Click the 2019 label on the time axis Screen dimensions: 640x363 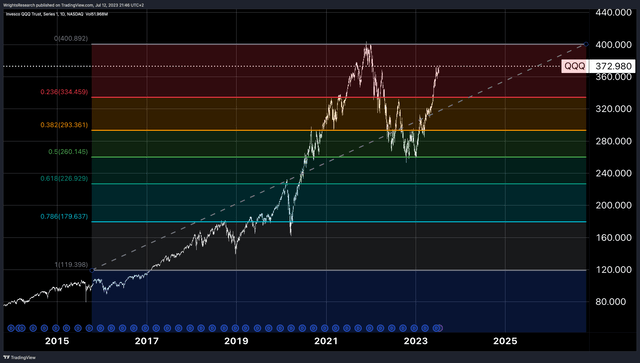pos(236,341)
